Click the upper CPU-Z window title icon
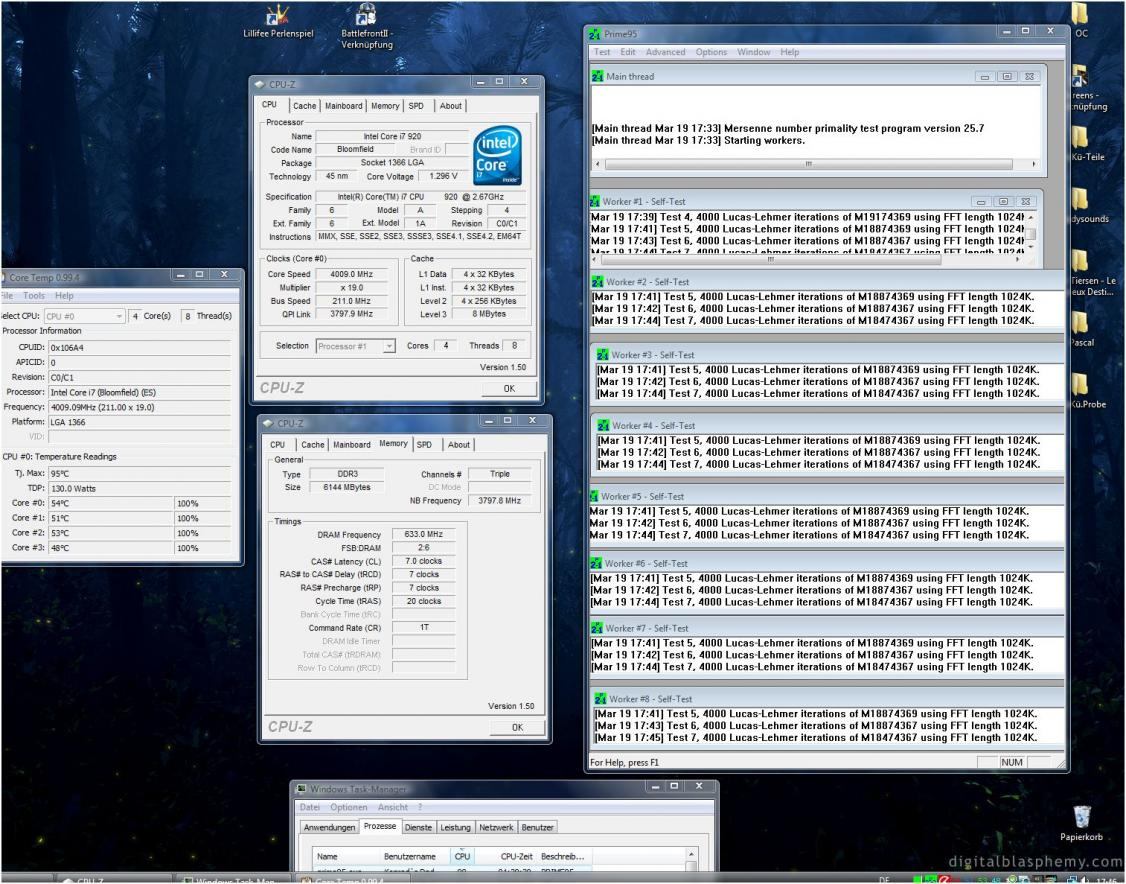The height and width of the screenshot is (884, 1126). pyautogui.click(x=260, y=85)
